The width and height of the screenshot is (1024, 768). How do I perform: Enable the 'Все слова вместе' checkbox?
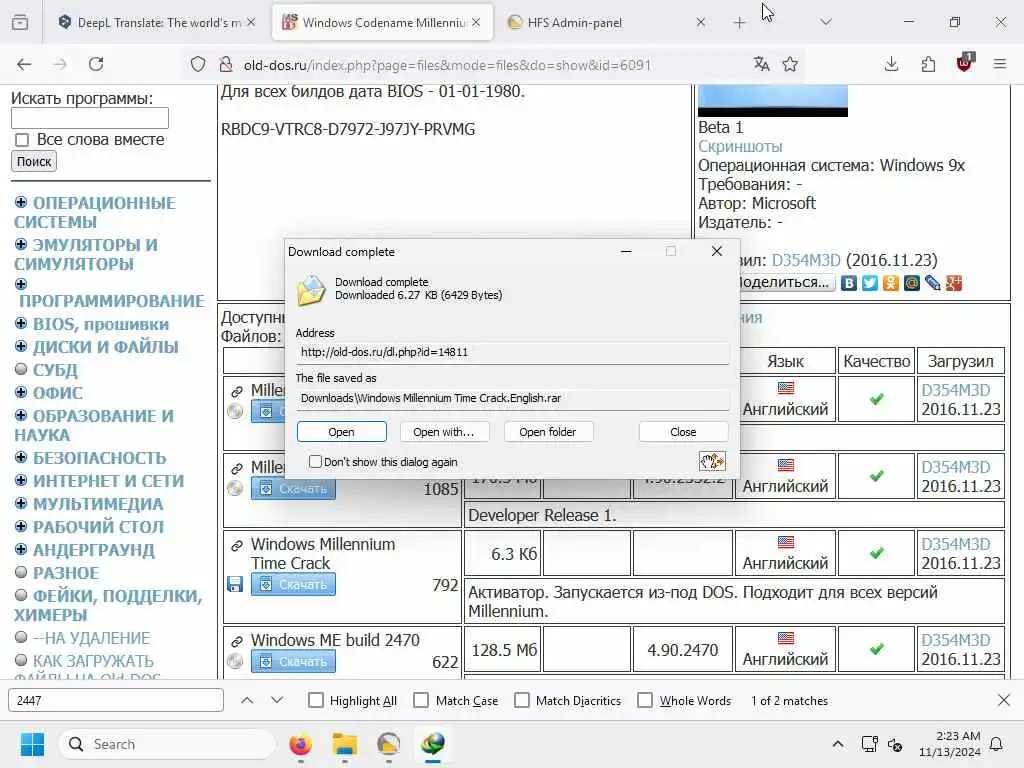coord(22,140)
